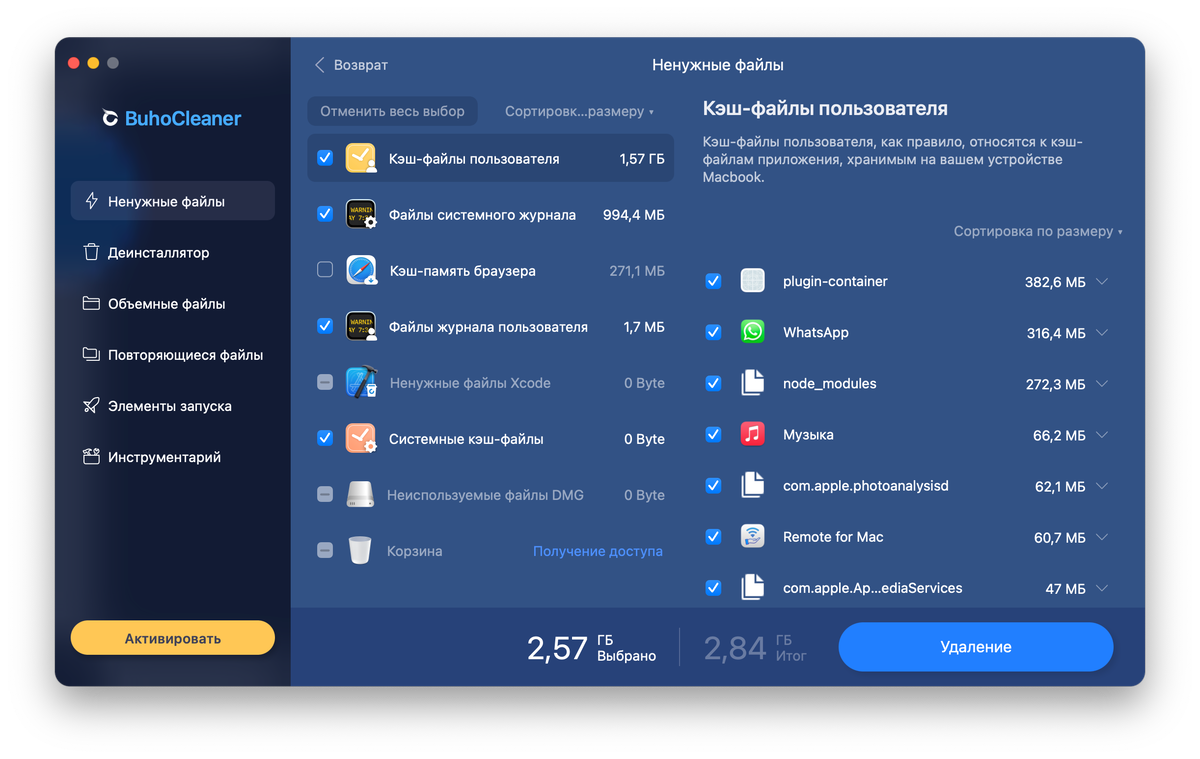Uncheck Кэш-файлы пользователя checkbox

tap(325, 158)
